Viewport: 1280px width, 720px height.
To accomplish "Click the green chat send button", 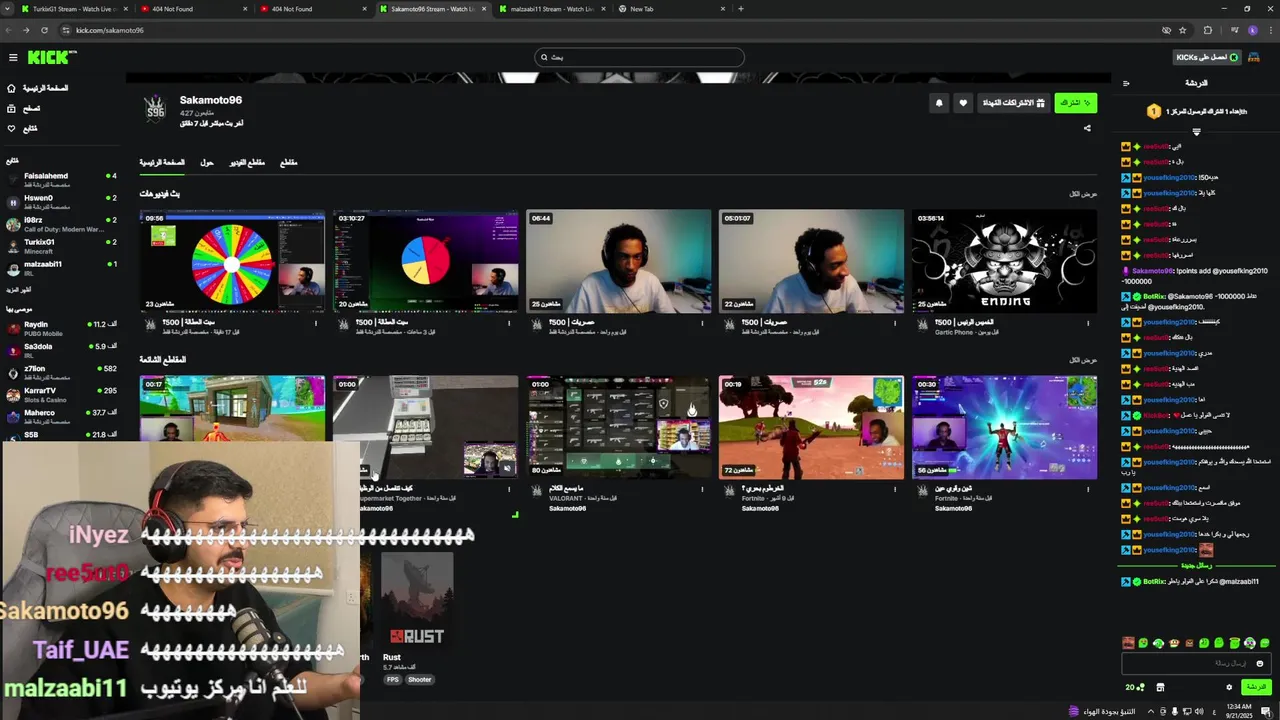I will click(1256, 687).
